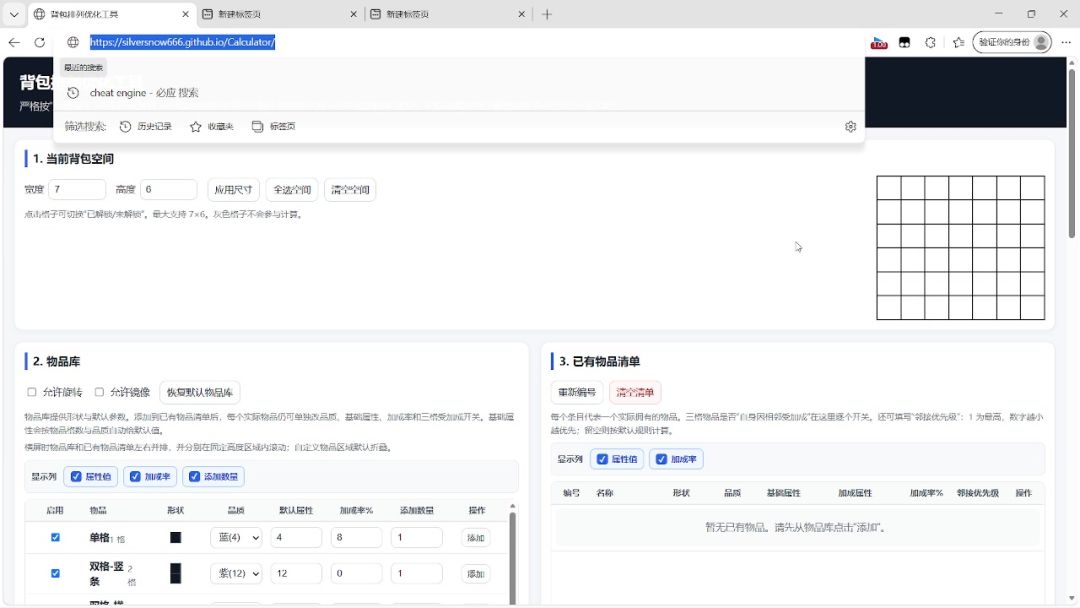Click 双格-竖条 bonus rate field showing 0
The image size is (1080, 608).
click(357, 573)
